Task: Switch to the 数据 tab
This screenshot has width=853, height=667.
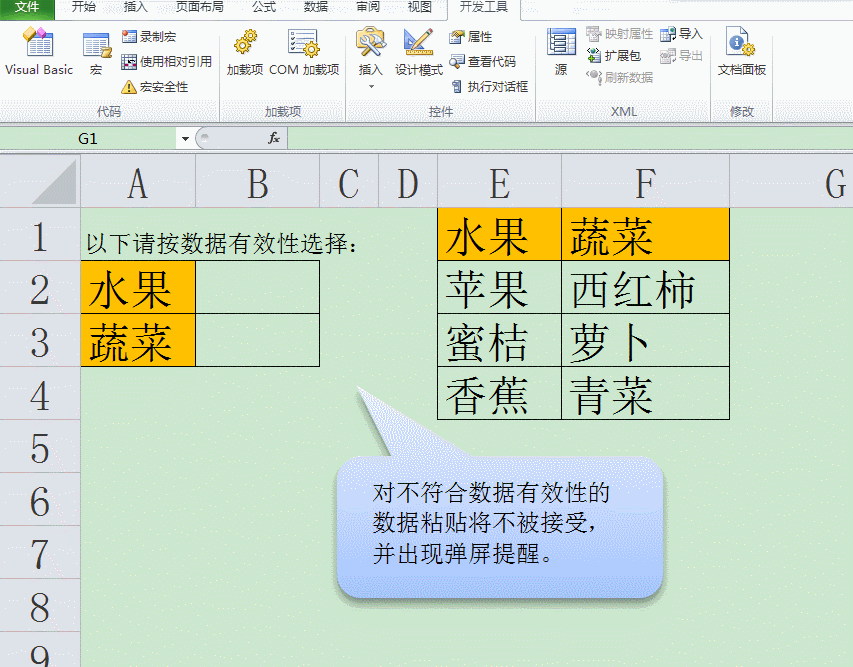Action: coord(316,7)
